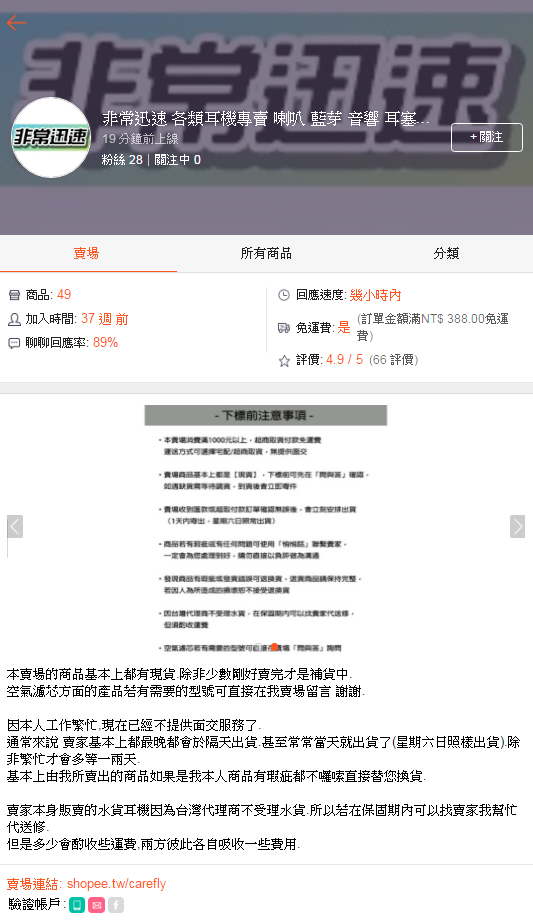Viewport: 533px width, 923px height.
Task: Click the product count 49
Action: 64,294
